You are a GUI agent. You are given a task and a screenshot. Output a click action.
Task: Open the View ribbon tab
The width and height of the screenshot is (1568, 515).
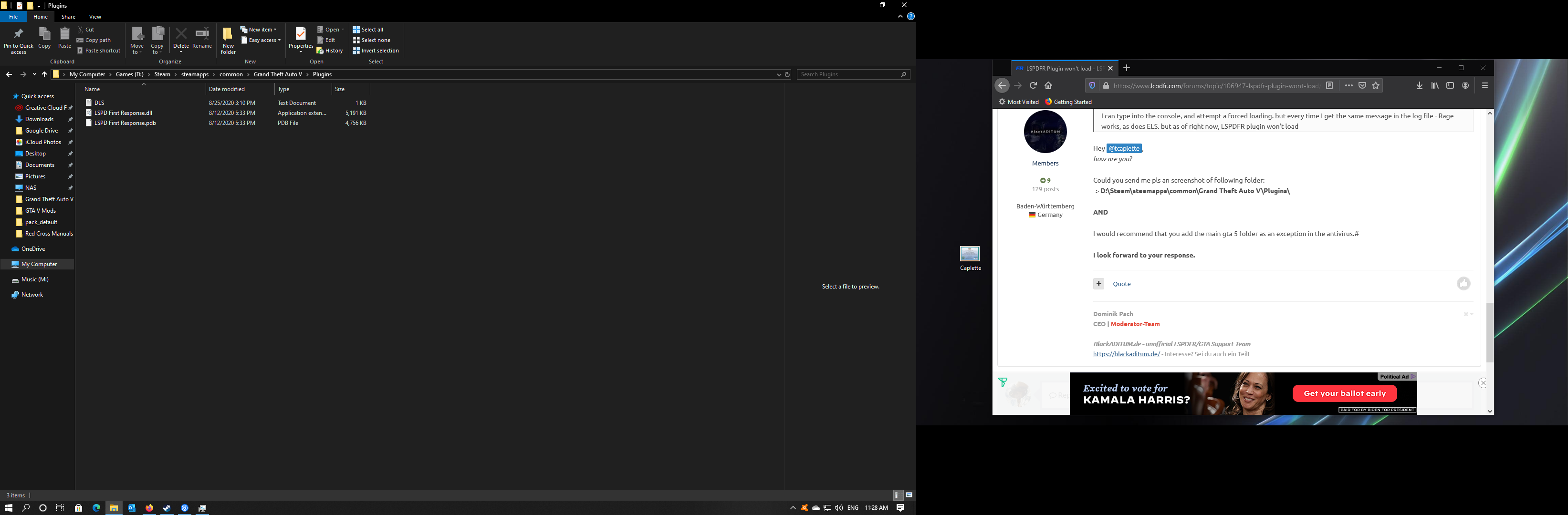point(95,16)
